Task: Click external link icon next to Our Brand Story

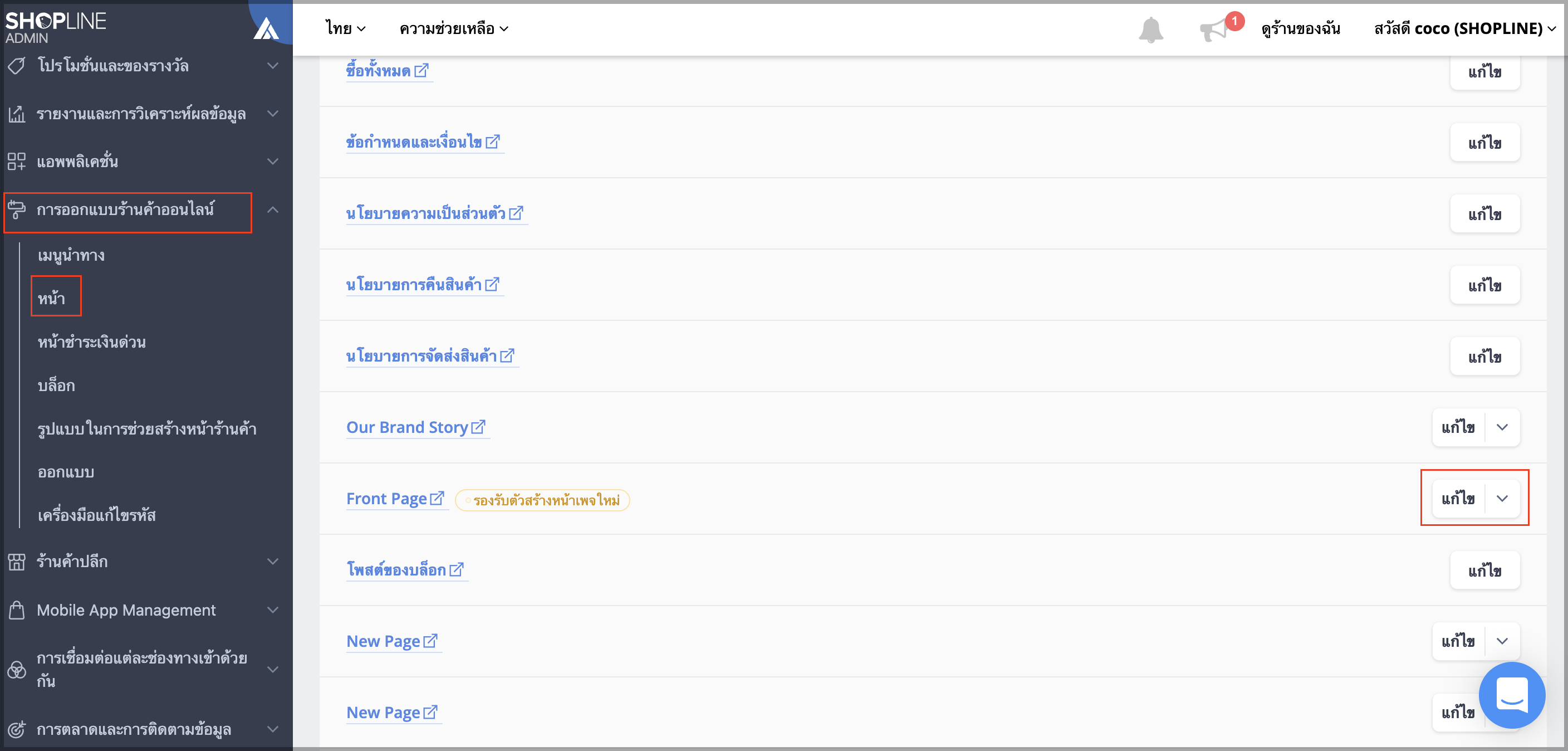Action: click(x=478, y=426)
